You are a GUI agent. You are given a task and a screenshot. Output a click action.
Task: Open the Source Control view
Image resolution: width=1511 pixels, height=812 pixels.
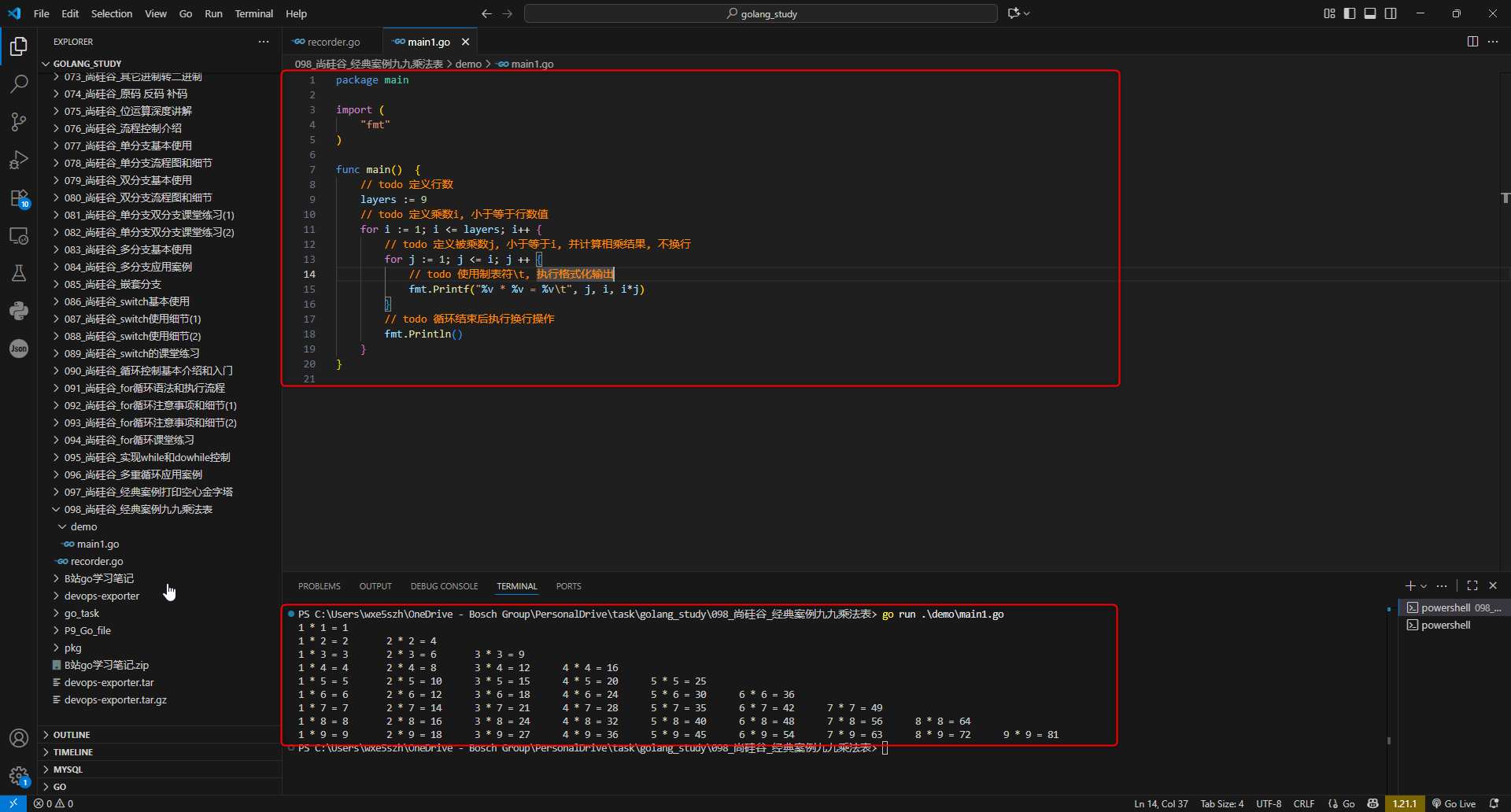point(19,121)
